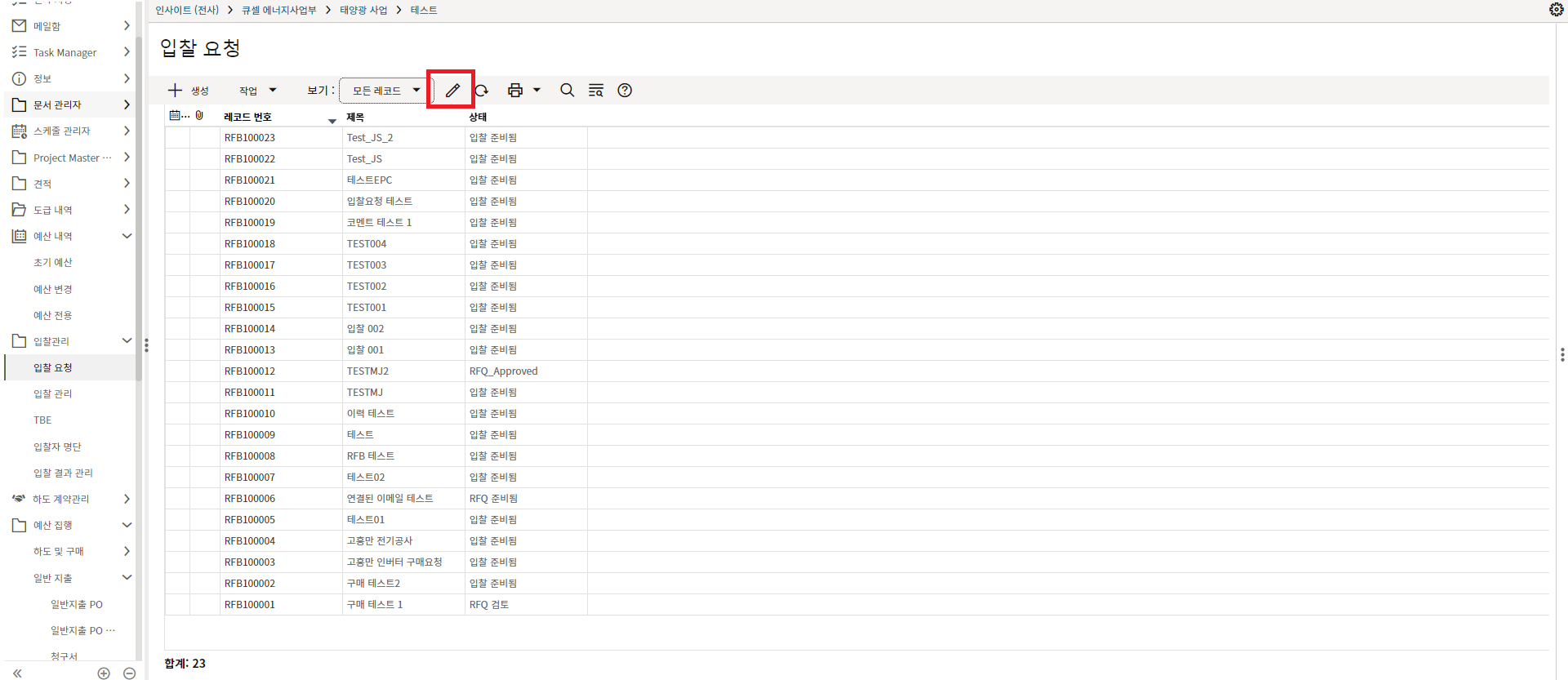
Task: Click the printer icon
Action: 514,91
